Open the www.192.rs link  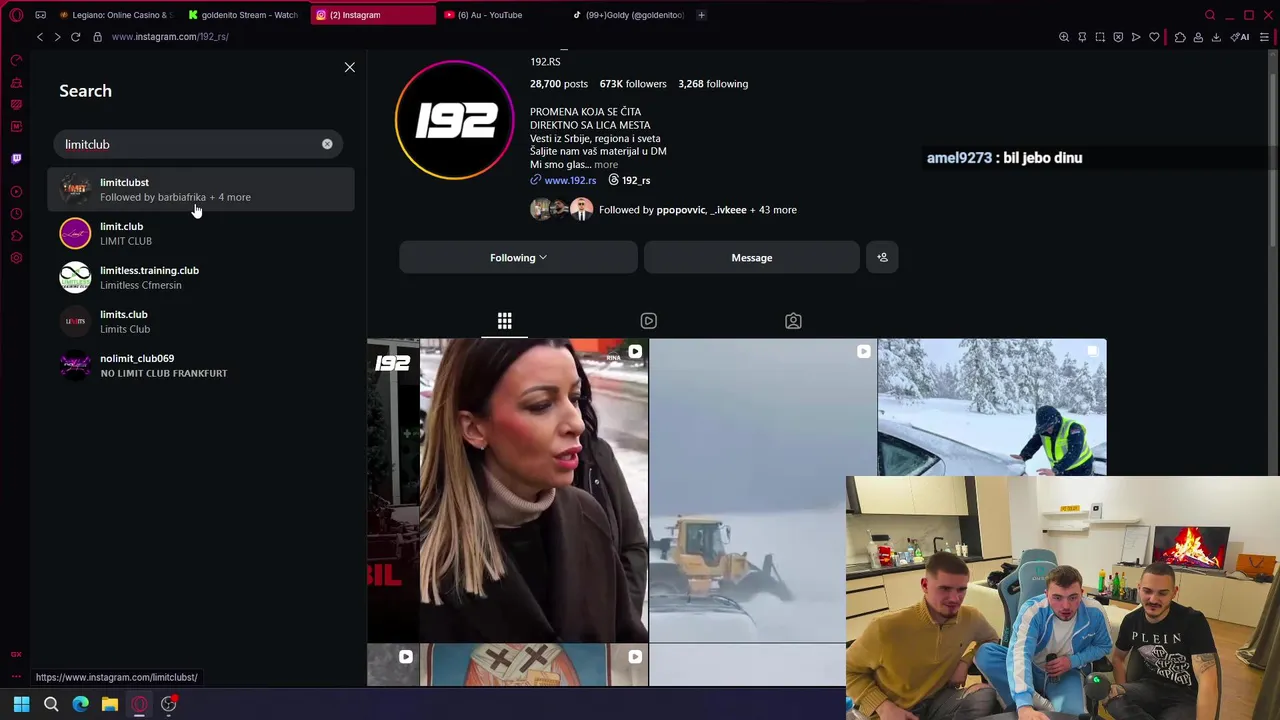570,180
